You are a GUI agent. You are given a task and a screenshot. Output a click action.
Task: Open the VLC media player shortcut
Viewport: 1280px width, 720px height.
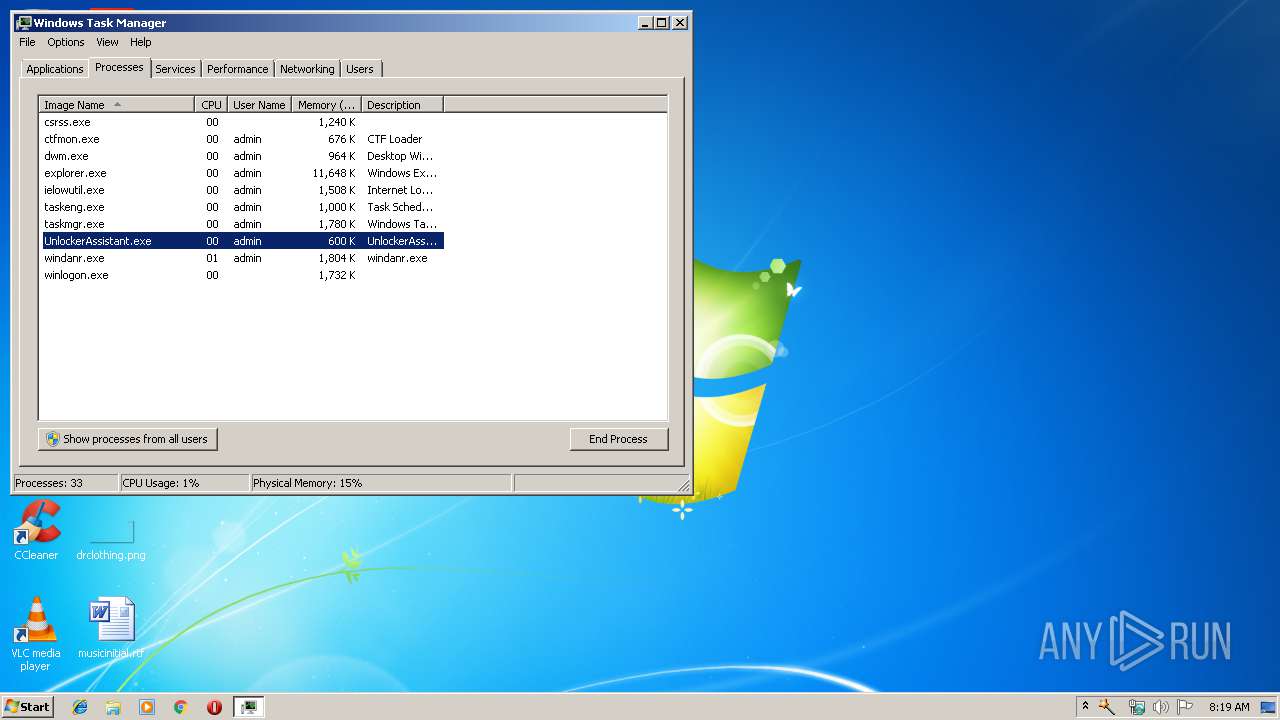click(36, 633)
